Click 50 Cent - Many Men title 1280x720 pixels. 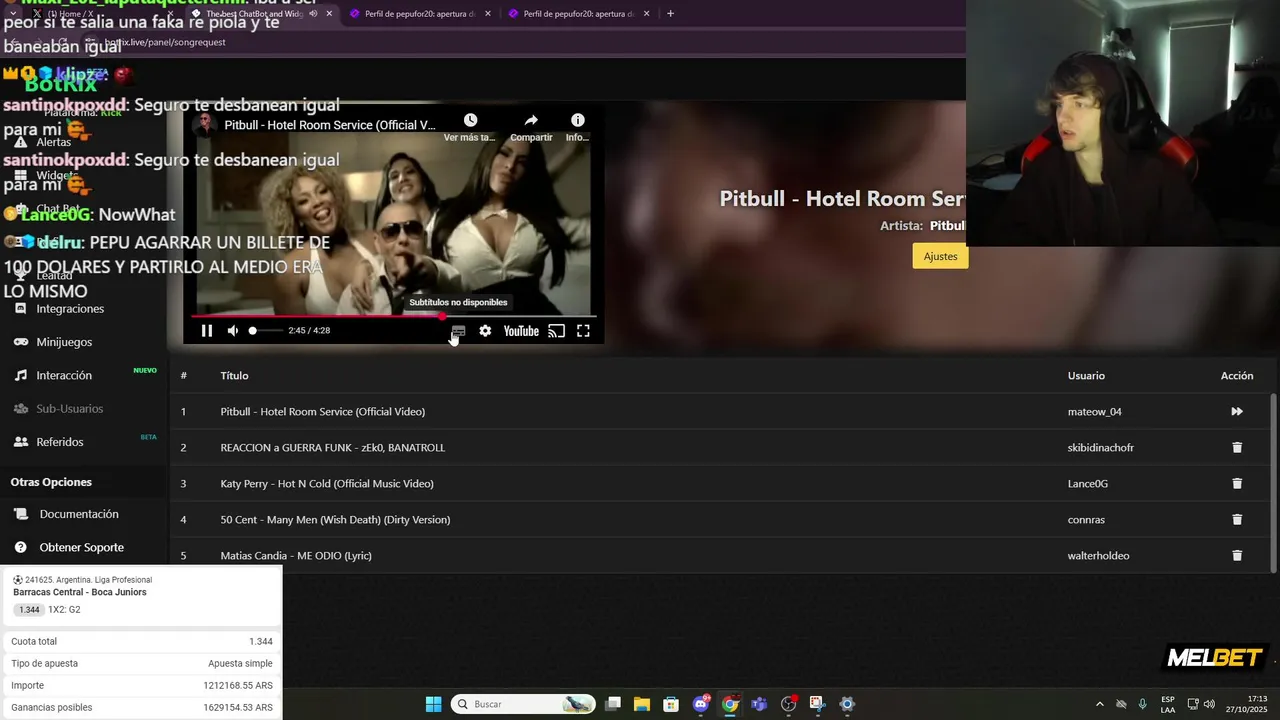tap(335, 519)
